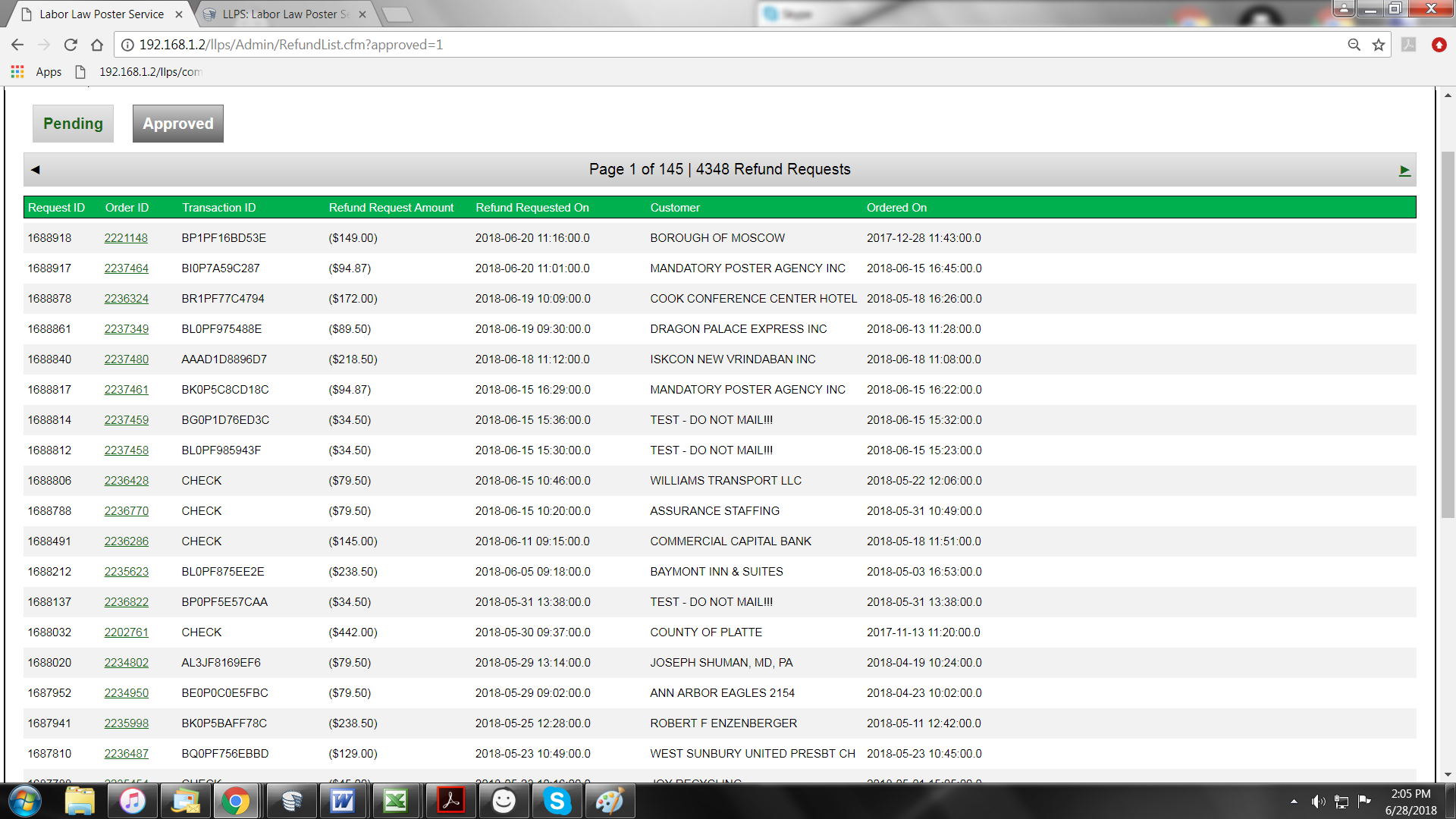Select the Labor Law Poster Service tab

point(101,14)
